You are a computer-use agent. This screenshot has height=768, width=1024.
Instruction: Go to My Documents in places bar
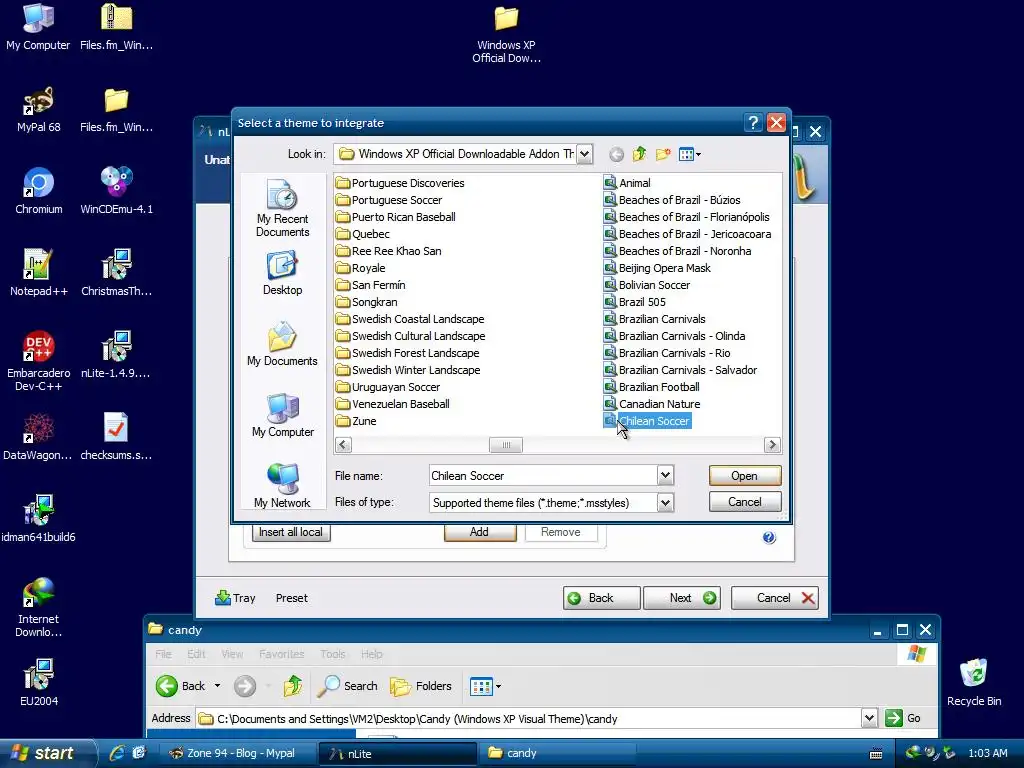[x=282, y=344]
